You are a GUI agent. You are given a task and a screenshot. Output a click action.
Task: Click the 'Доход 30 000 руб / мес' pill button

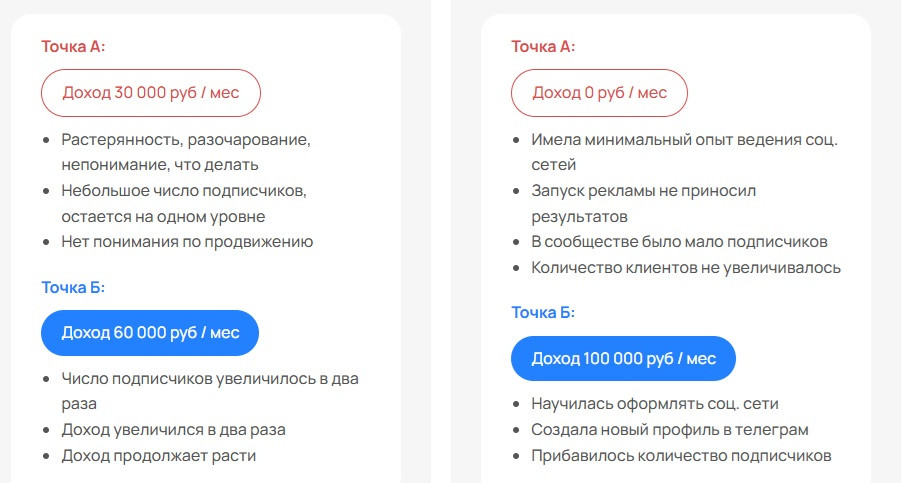point(151,93)
